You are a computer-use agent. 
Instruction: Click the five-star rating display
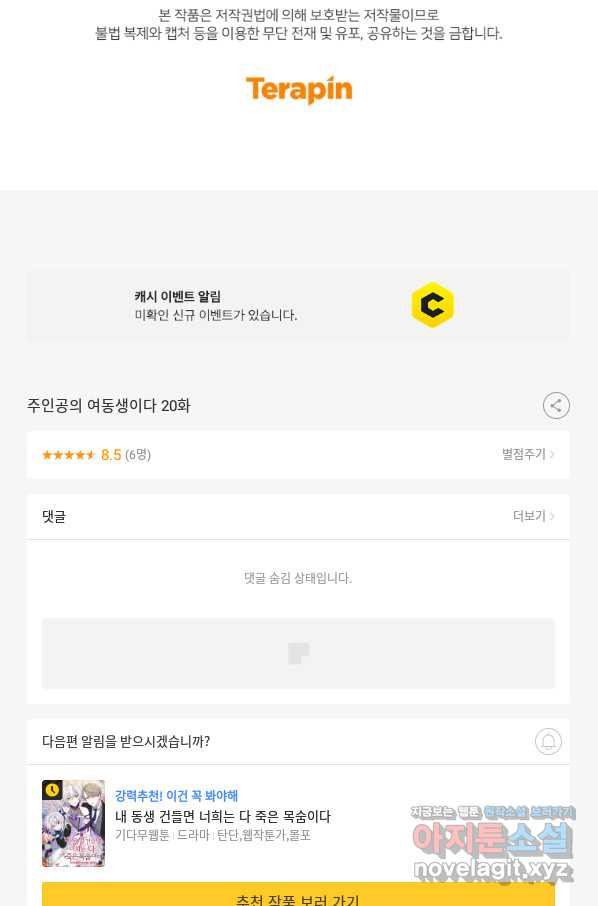[x=68, y=455]
